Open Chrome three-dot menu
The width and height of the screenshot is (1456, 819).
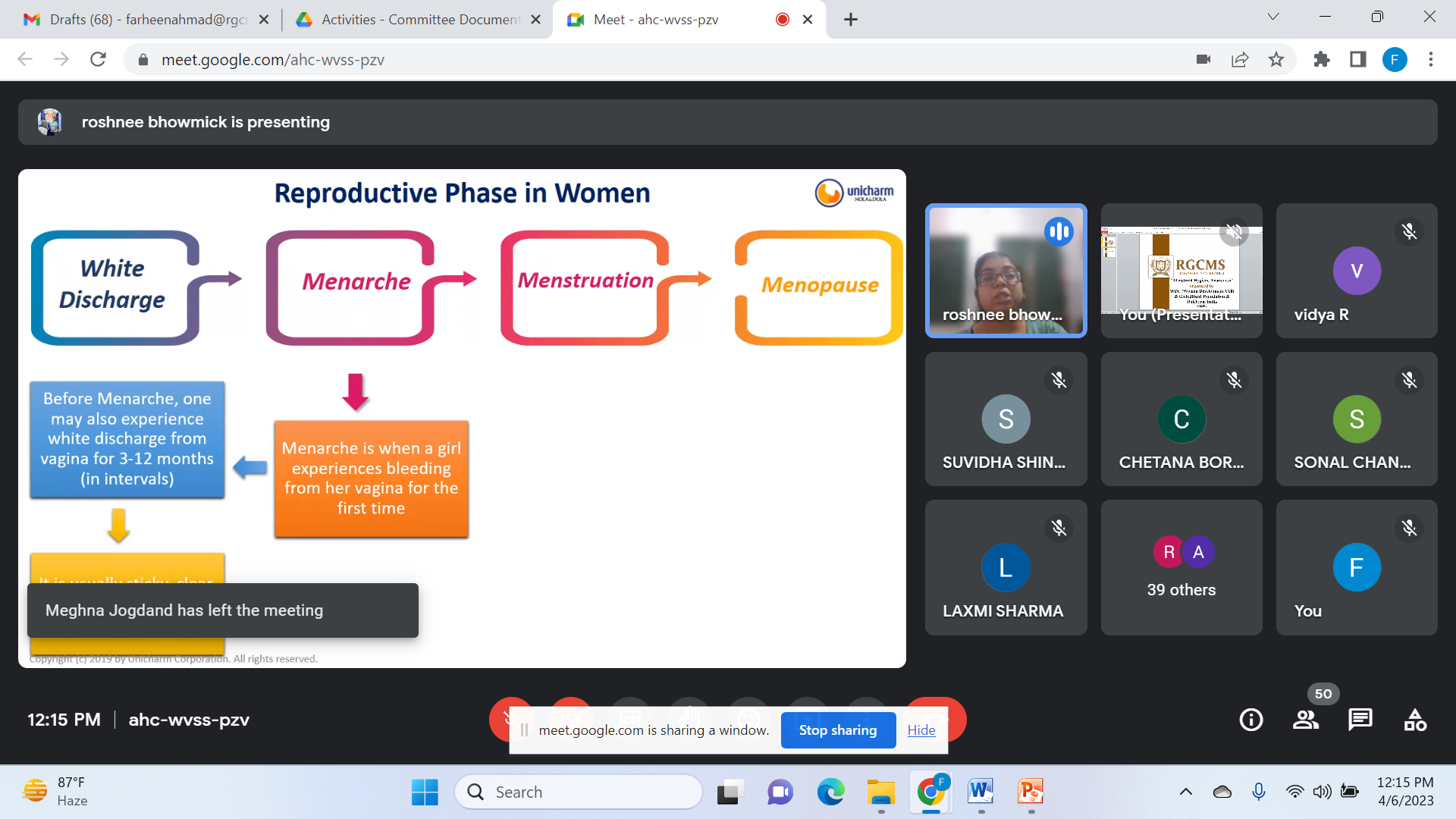click(1431, 59)
